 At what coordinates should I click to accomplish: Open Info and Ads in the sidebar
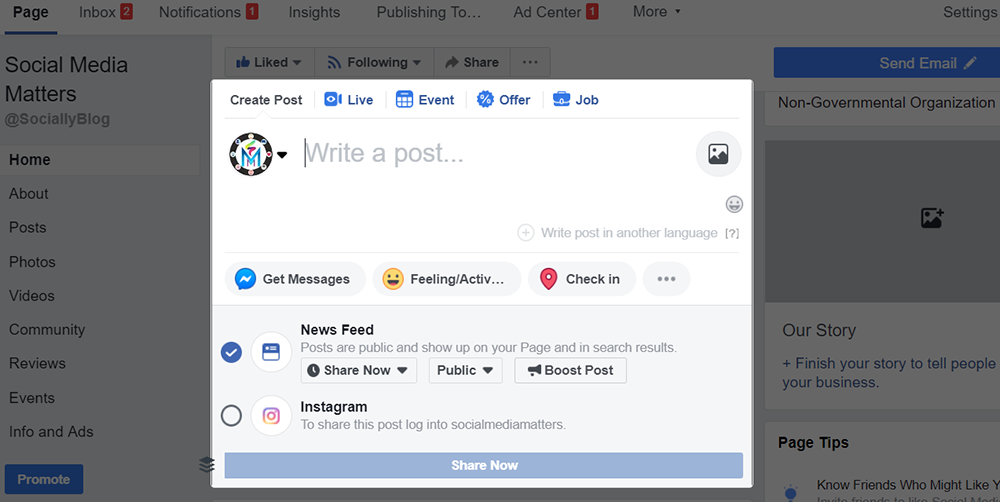[51, 432]
